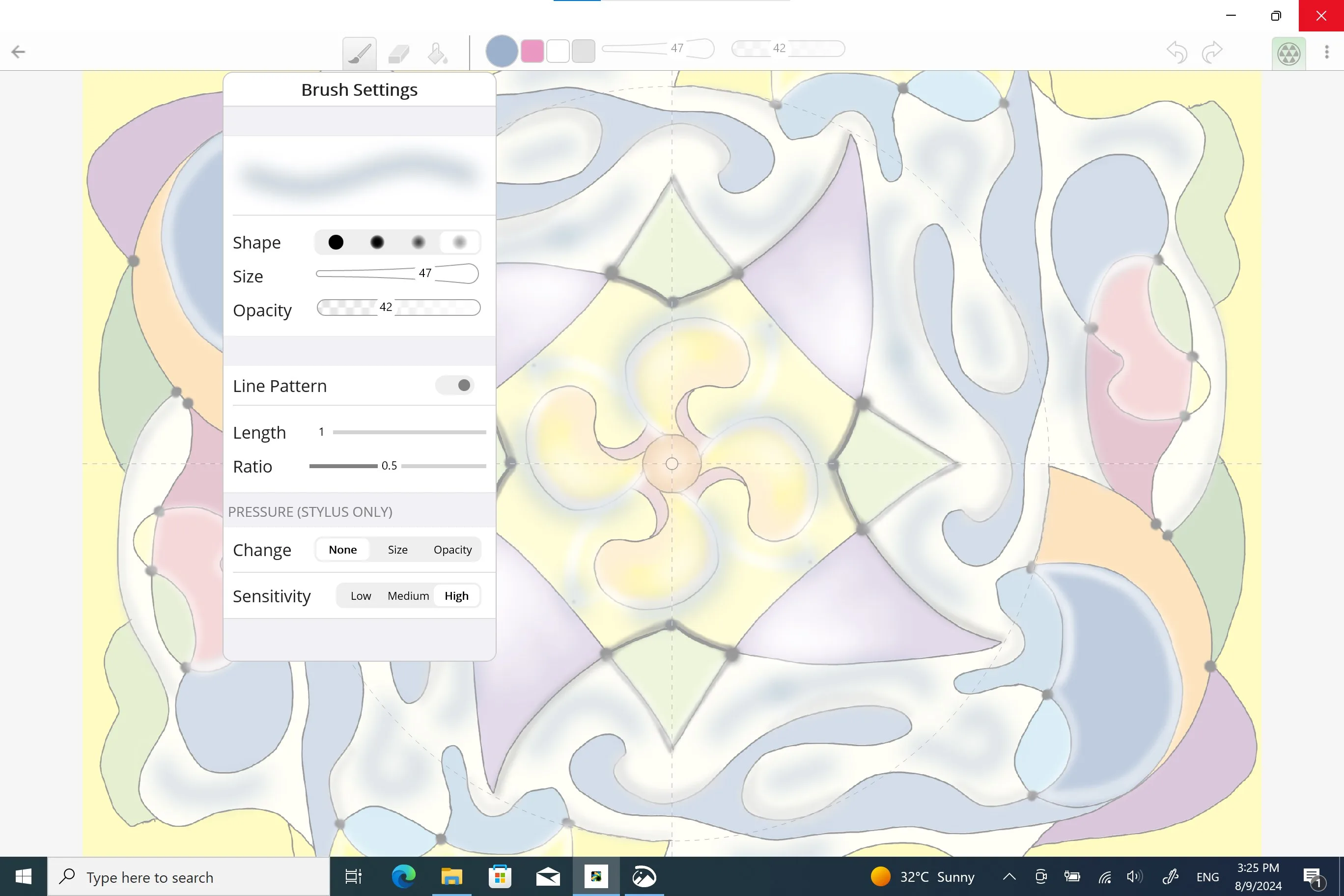Open the notification center icon
The width and height of the screenshot is (1344, 896).
point(1313,878)
